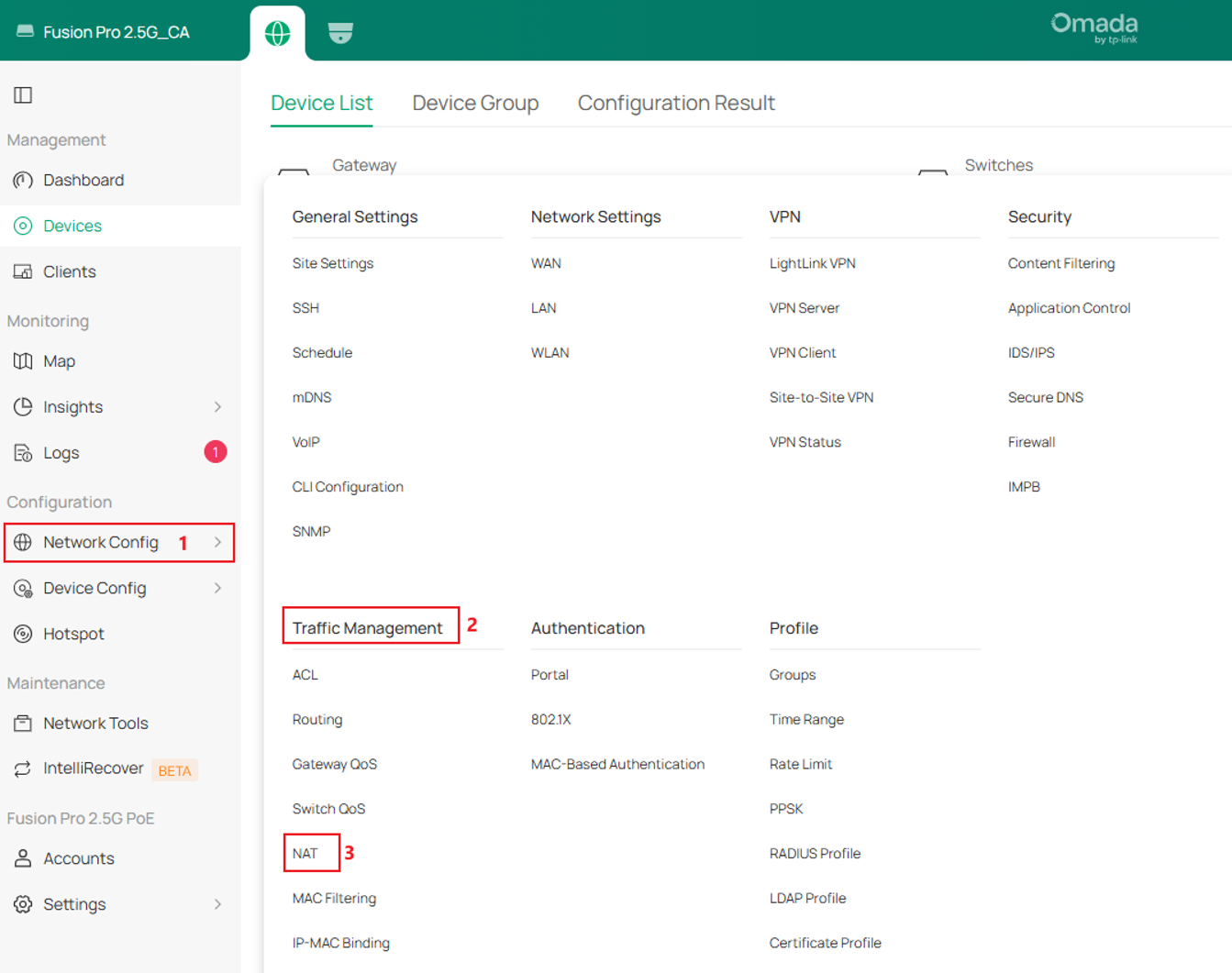
Task: Click the Dashboard gauge icon
Action: coord(23,180)
